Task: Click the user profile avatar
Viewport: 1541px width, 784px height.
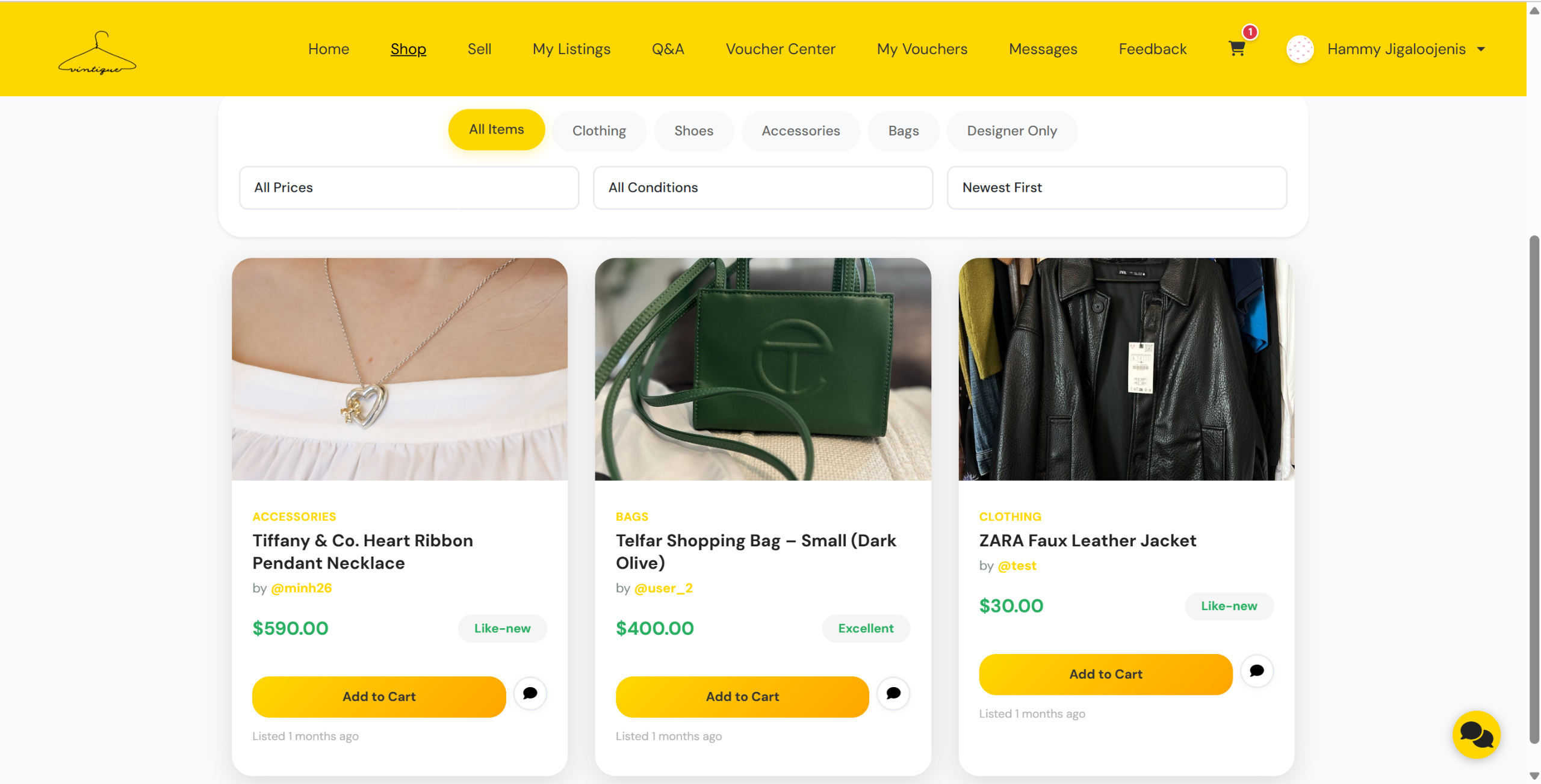Action: (x=1300, y=49)
